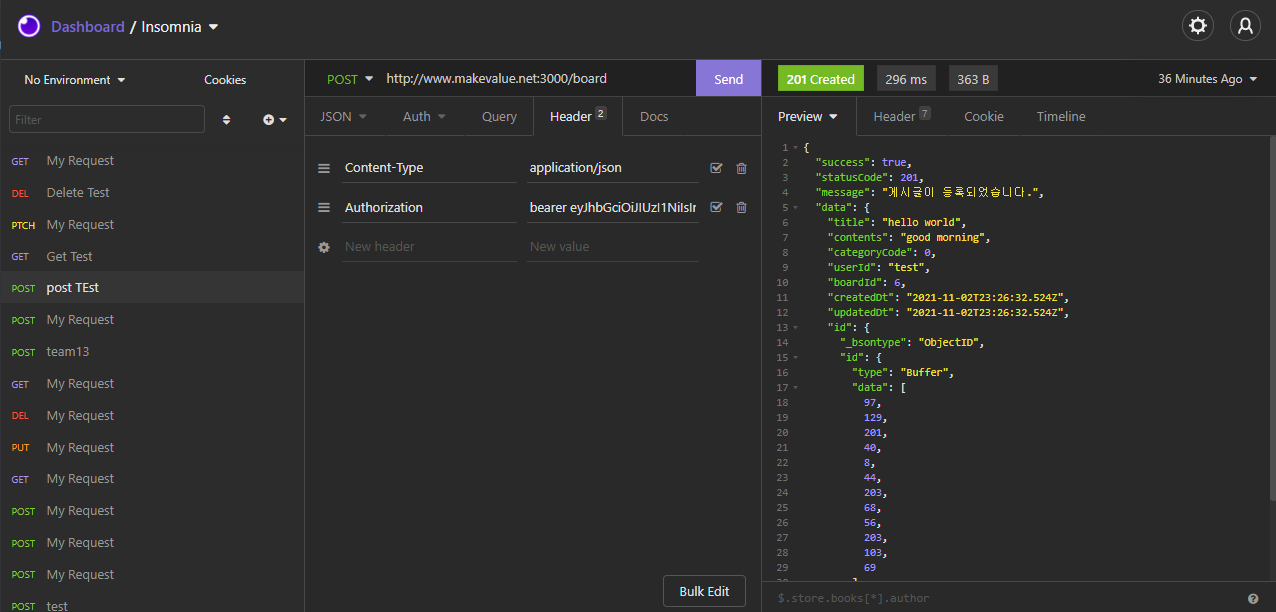Open the No Environment dropdown

[x=75, y=79]
